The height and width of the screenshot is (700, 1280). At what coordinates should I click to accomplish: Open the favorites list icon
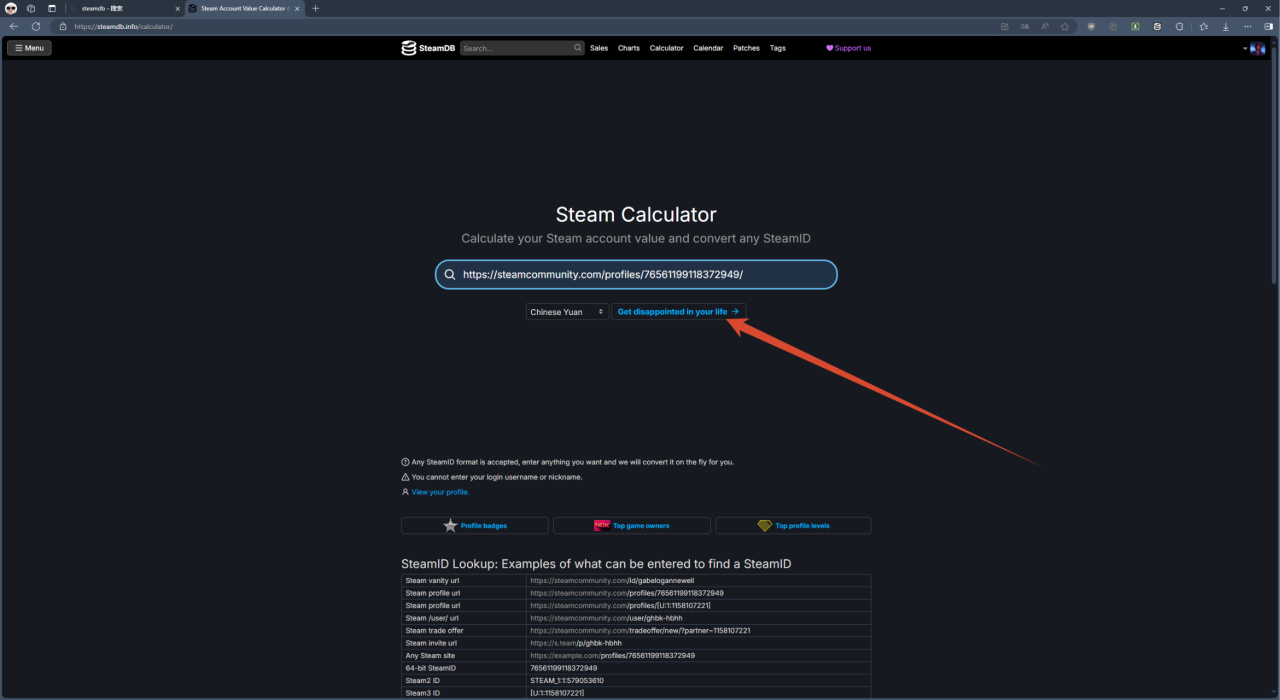tap(1204, 26)
